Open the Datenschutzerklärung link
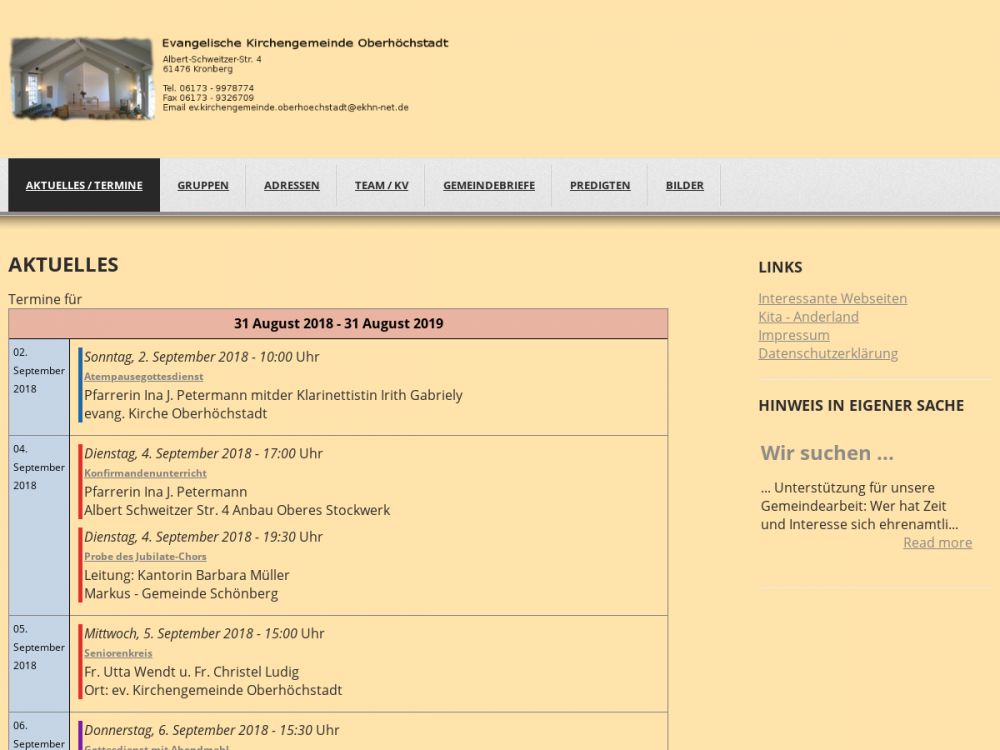1000x750 pixels. tap(828, 353)
